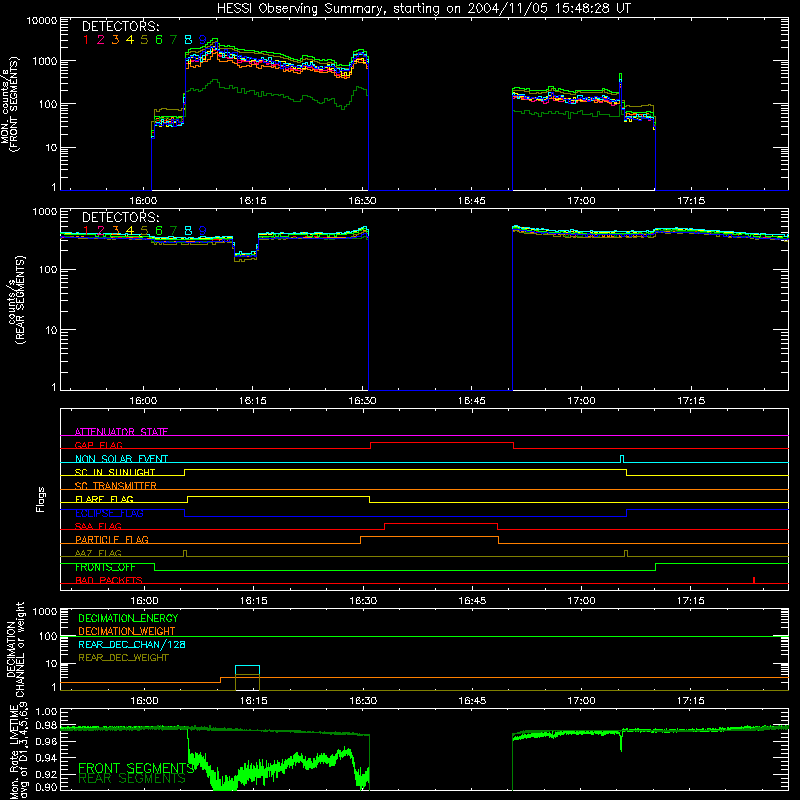Select green detector number 6 in the front segments legend
The width and height of the screenshot is (800, 800).
point(159,40)
